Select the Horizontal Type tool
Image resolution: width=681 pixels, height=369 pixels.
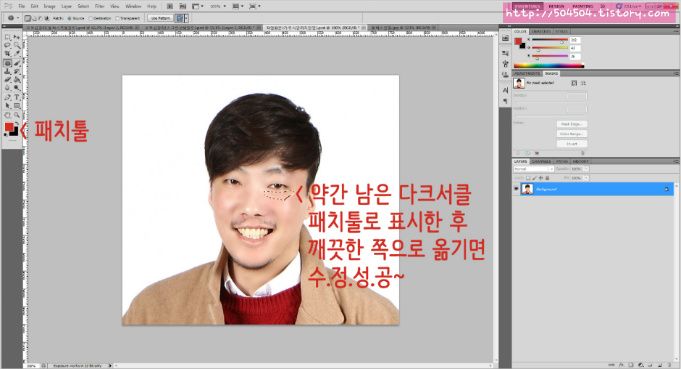[17, 97]
